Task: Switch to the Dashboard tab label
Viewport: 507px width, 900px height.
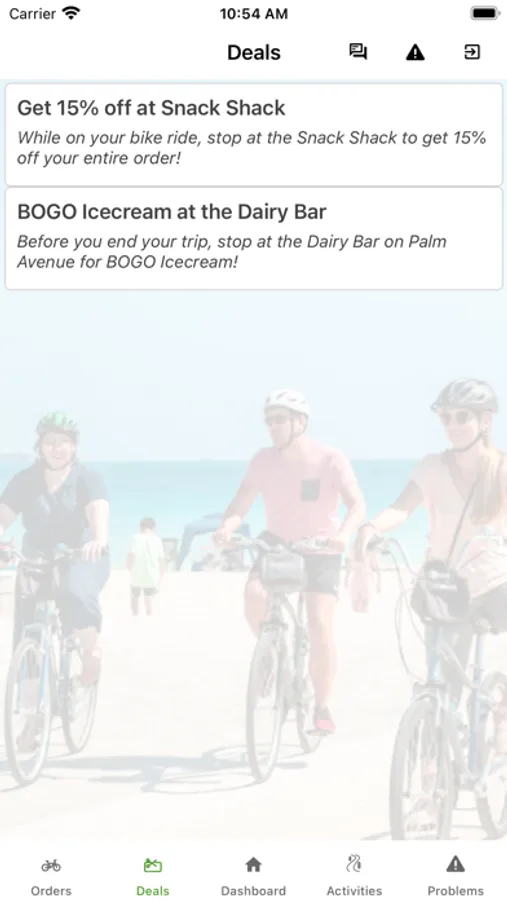Action: [x=253, y=891]
